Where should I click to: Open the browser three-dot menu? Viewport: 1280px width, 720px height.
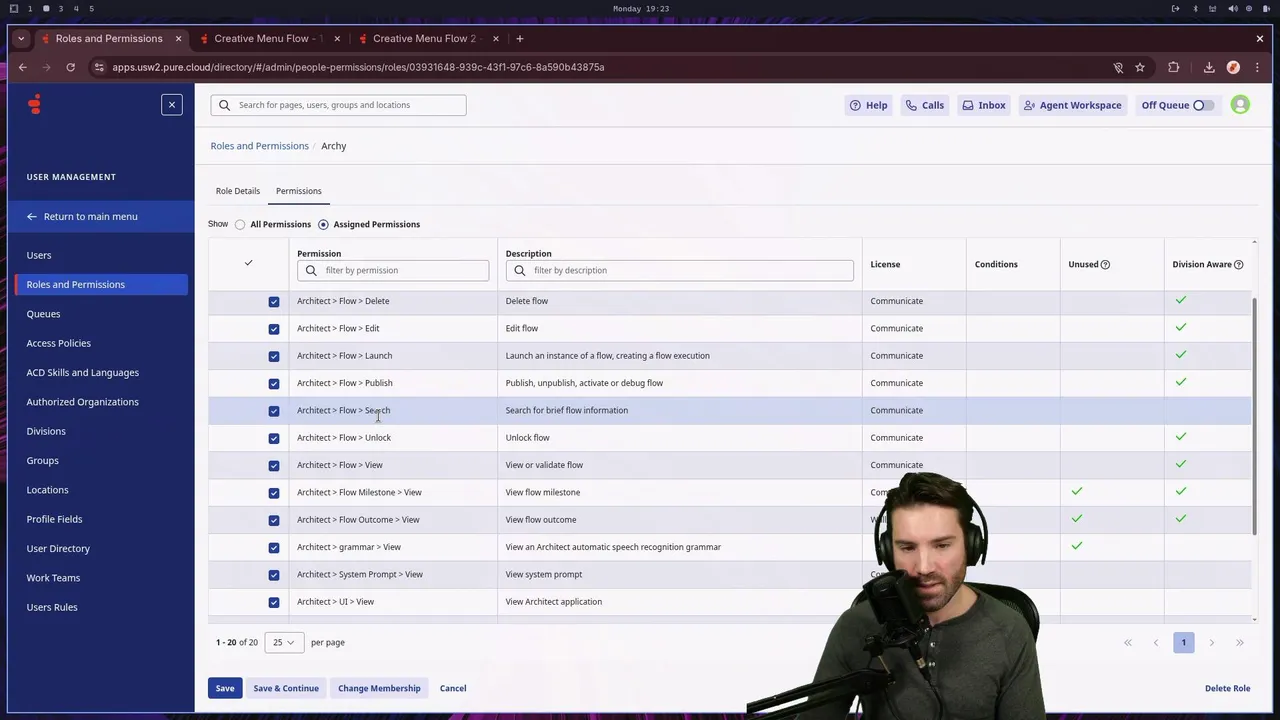1257,67
